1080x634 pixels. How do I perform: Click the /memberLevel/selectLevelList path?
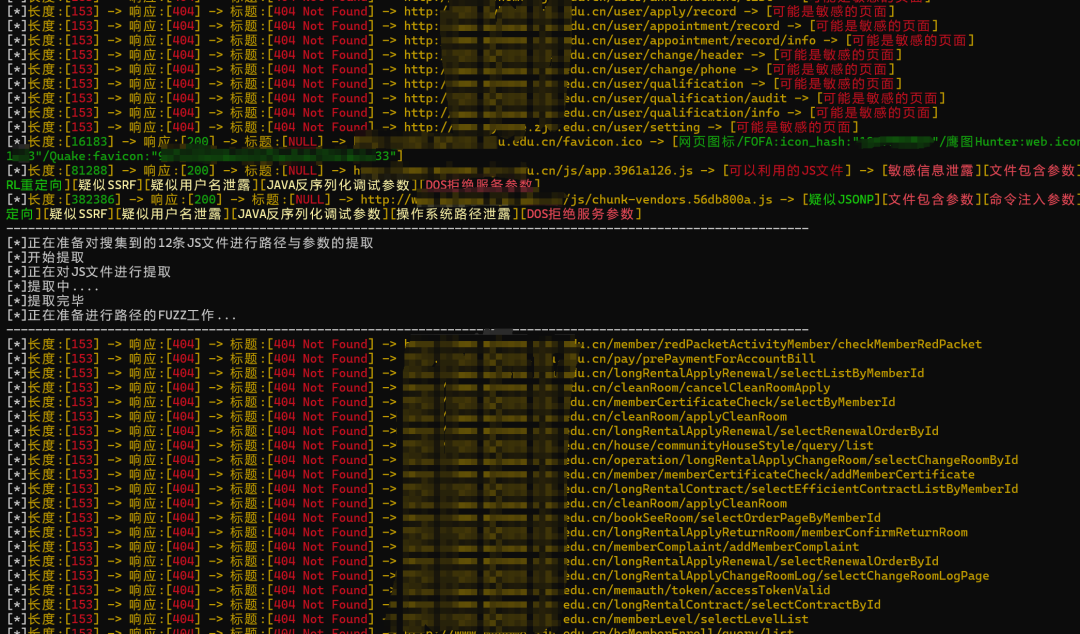707,619
